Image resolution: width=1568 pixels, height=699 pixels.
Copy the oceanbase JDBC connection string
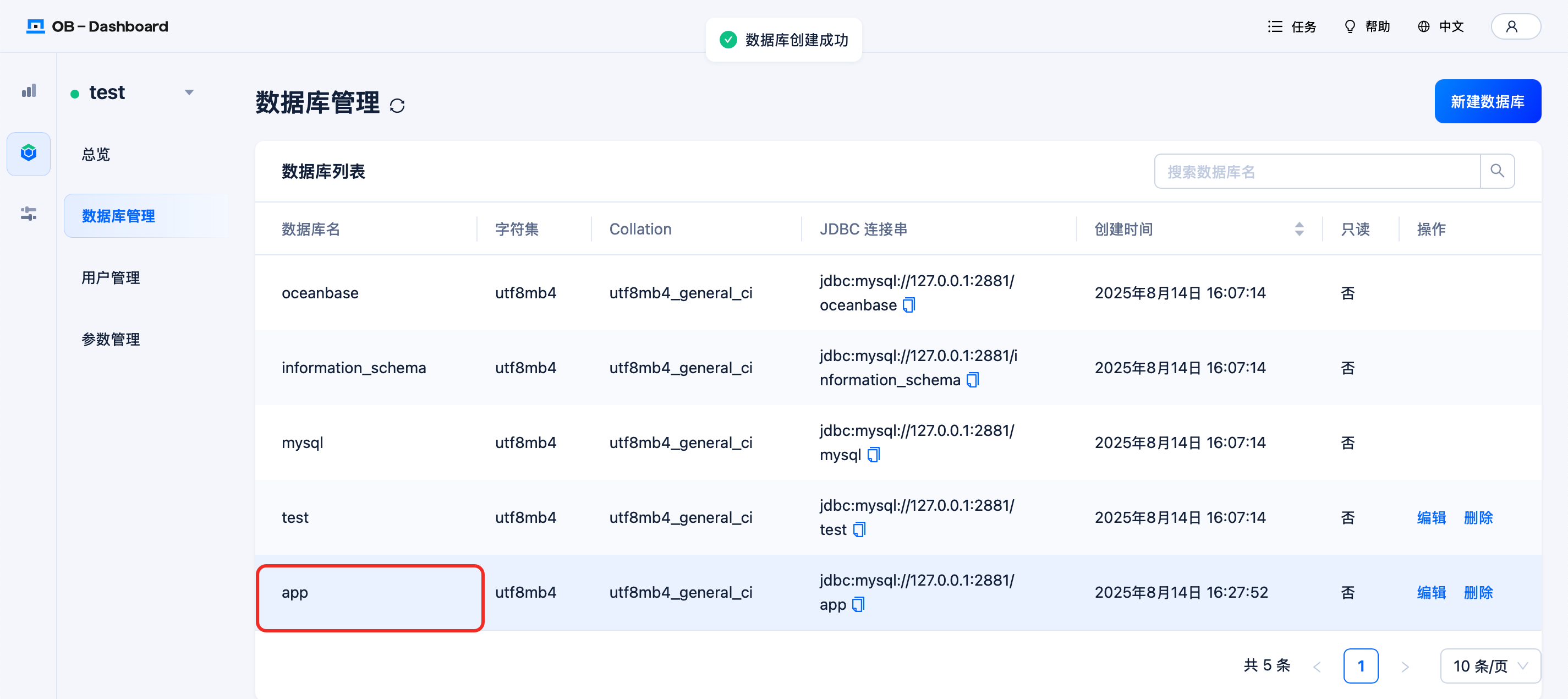pyautogui.click(x=908, y=305)
